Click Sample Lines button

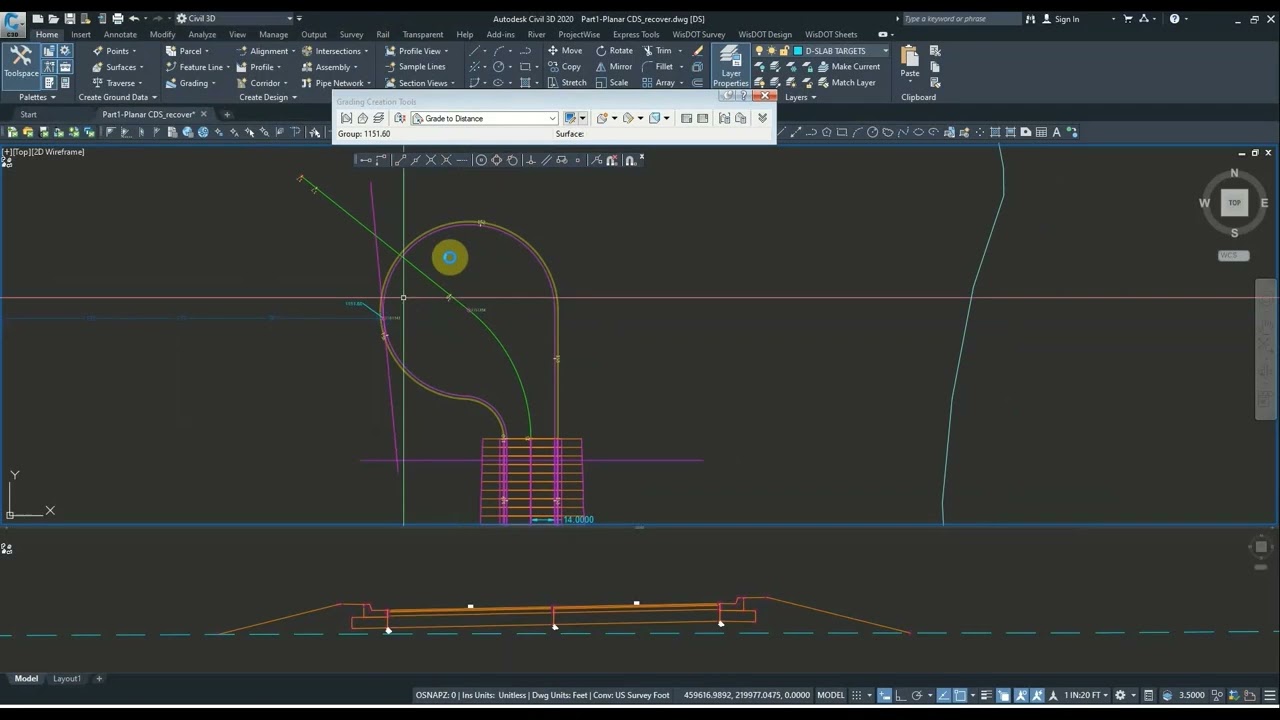[414, 67]
